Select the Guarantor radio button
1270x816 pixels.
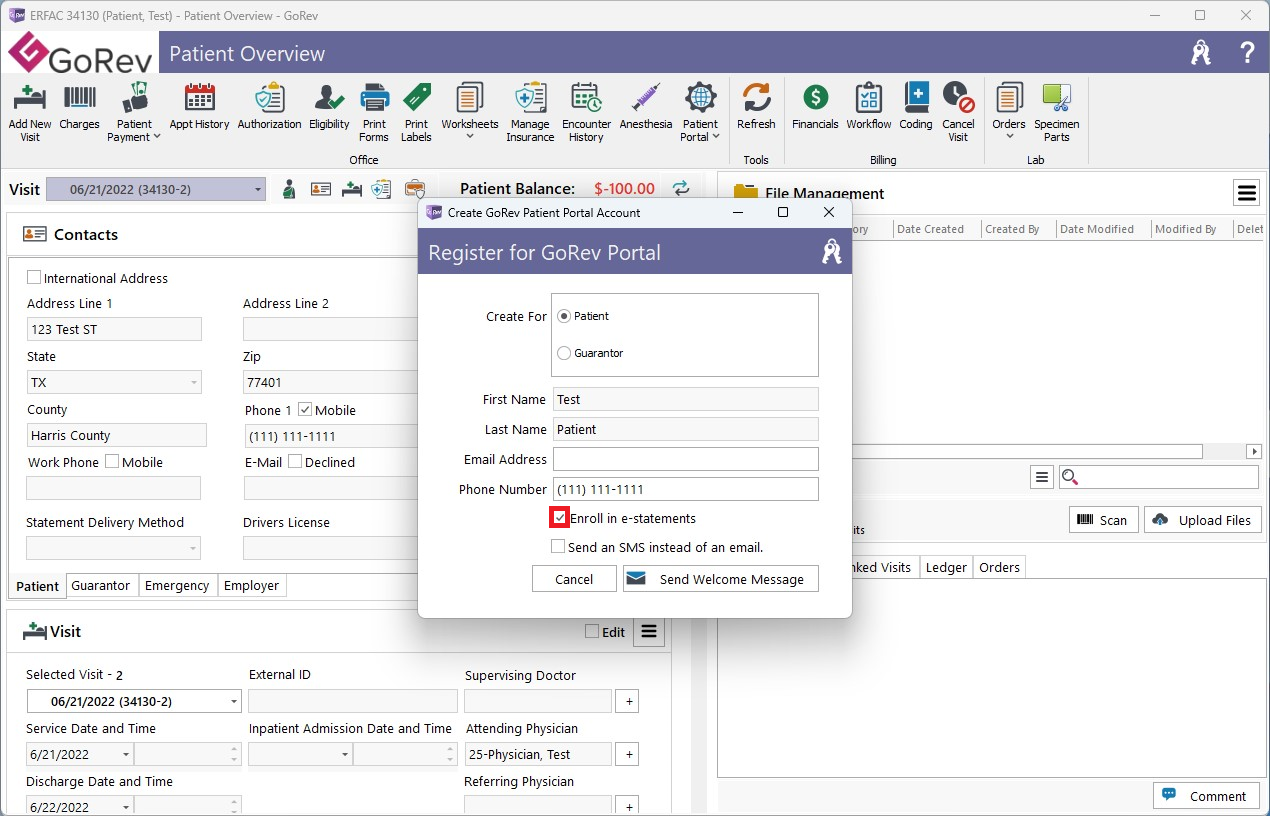564,353
